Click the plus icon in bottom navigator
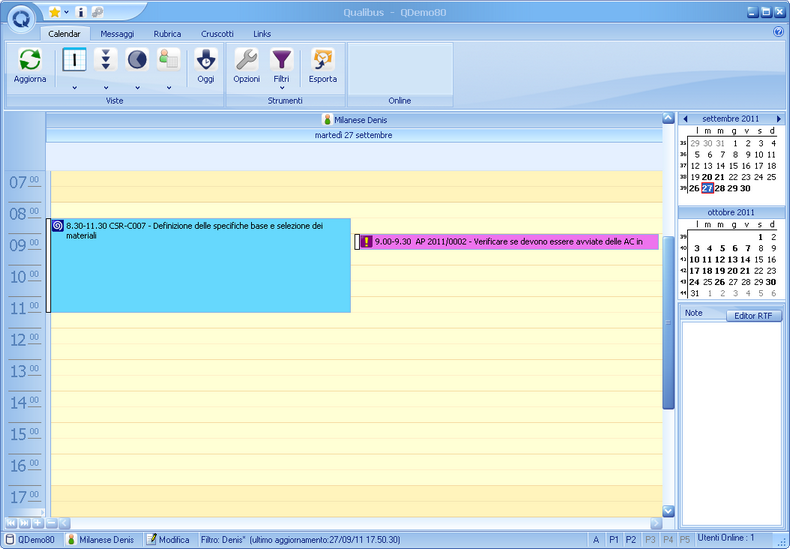Image resolution: width=790 pixels, height=549 pixels. [x=38, y=523]
